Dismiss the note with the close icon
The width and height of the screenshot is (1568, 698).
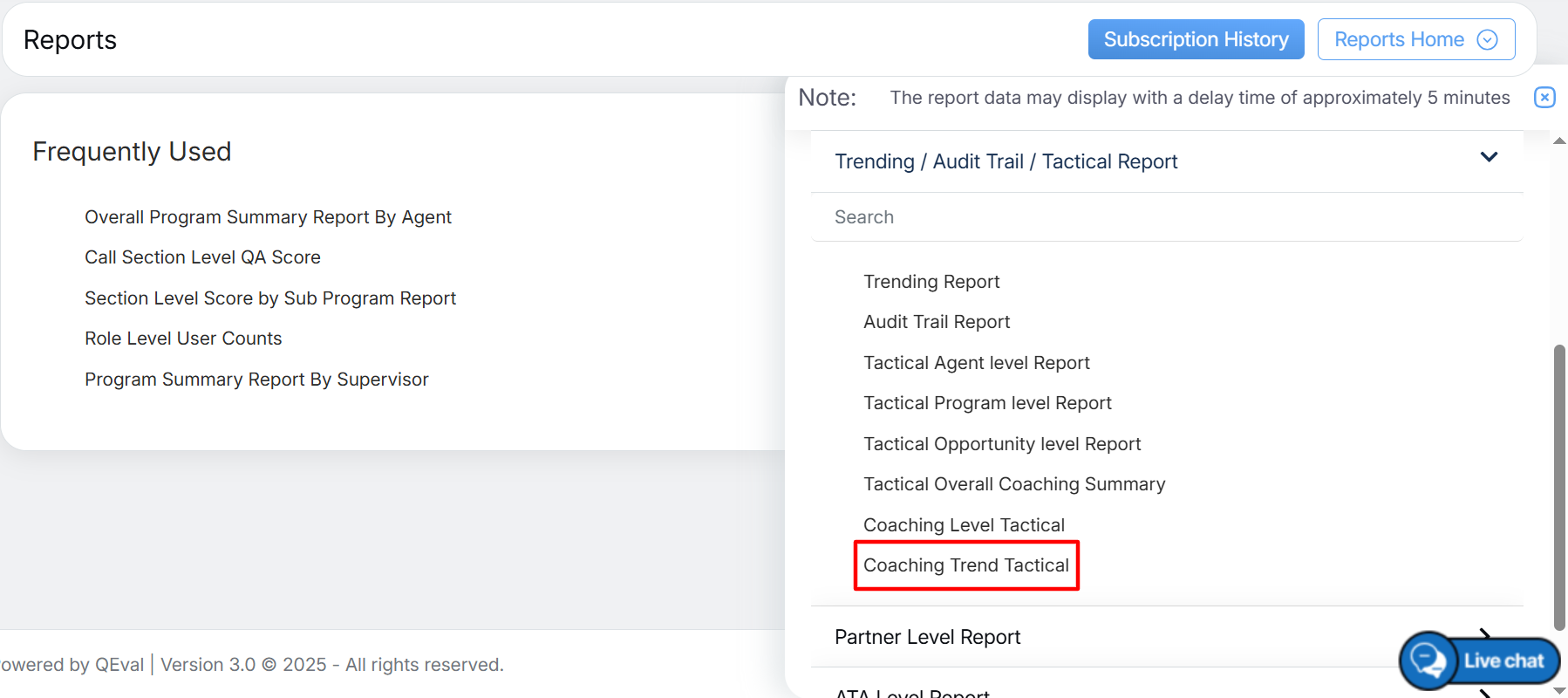1544,98
